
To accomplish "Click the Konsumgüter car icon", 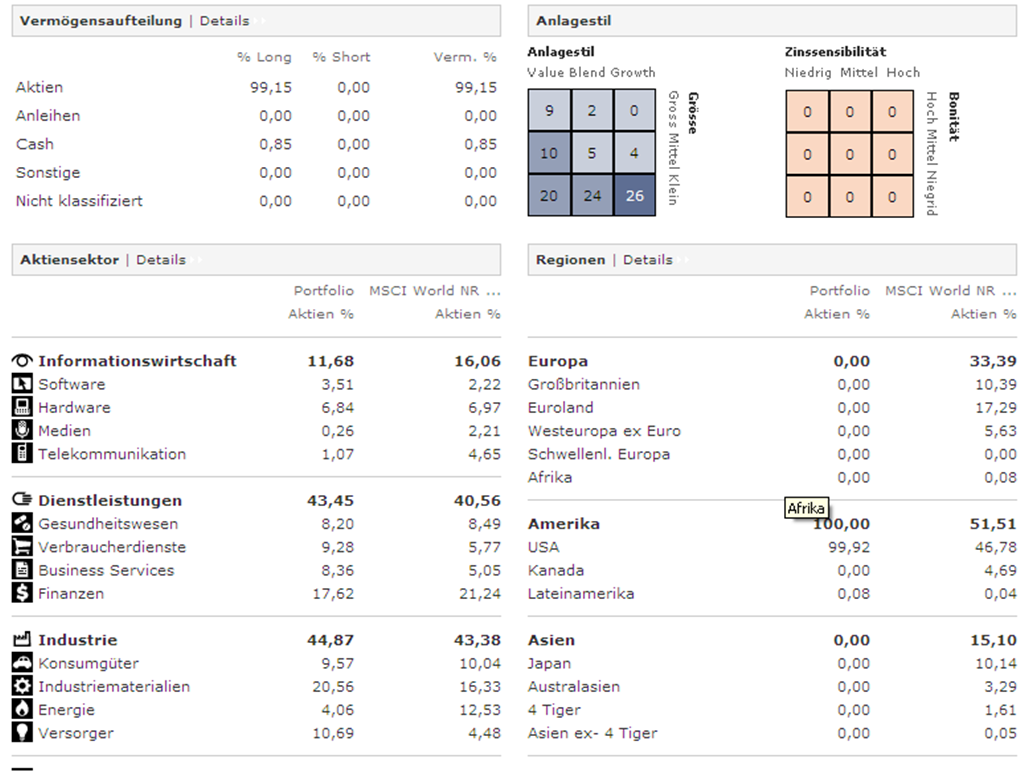I will (x=22, y=663).
